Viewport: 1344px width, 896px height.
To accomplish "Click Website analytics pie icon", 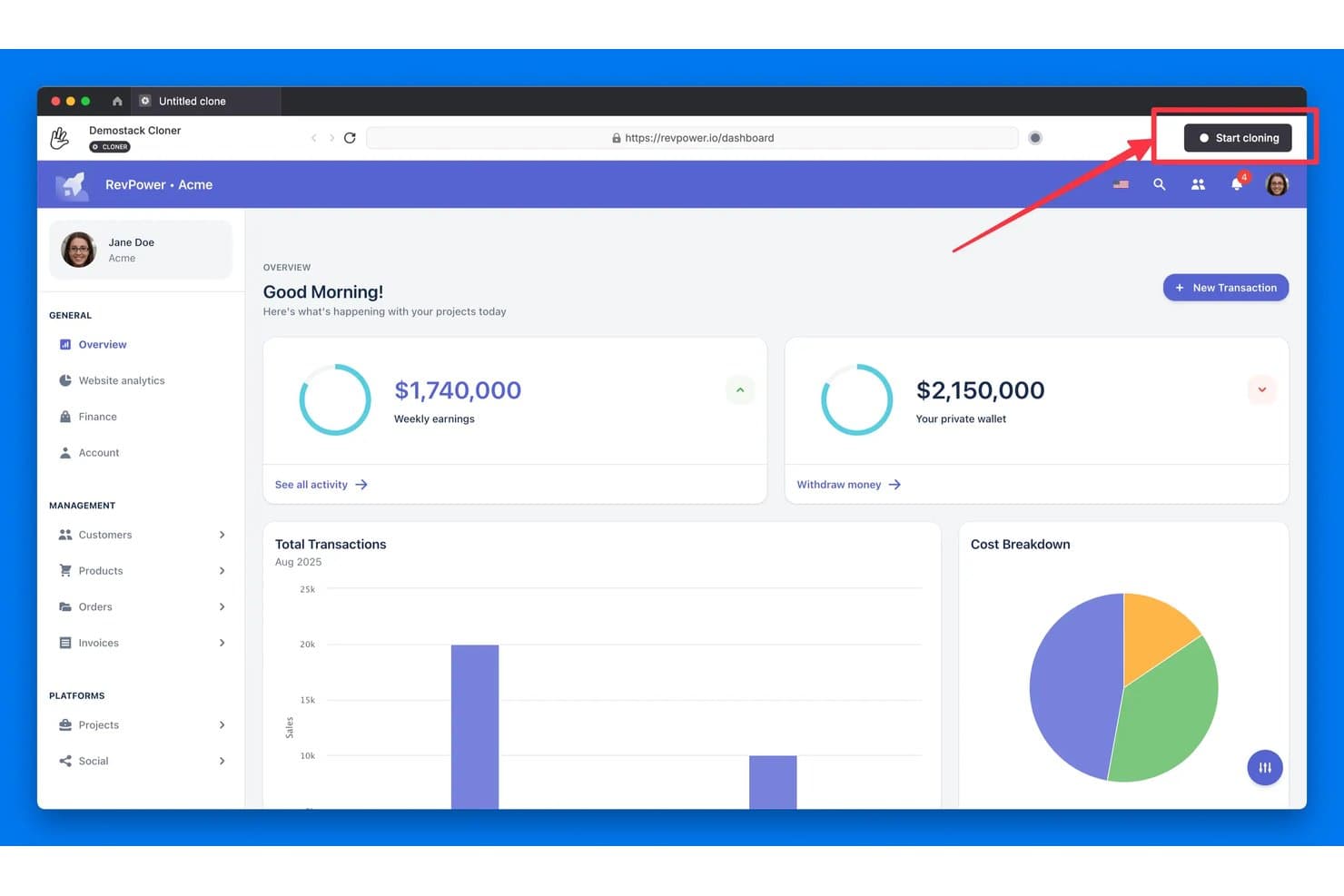I will click(x=65, y=380).
